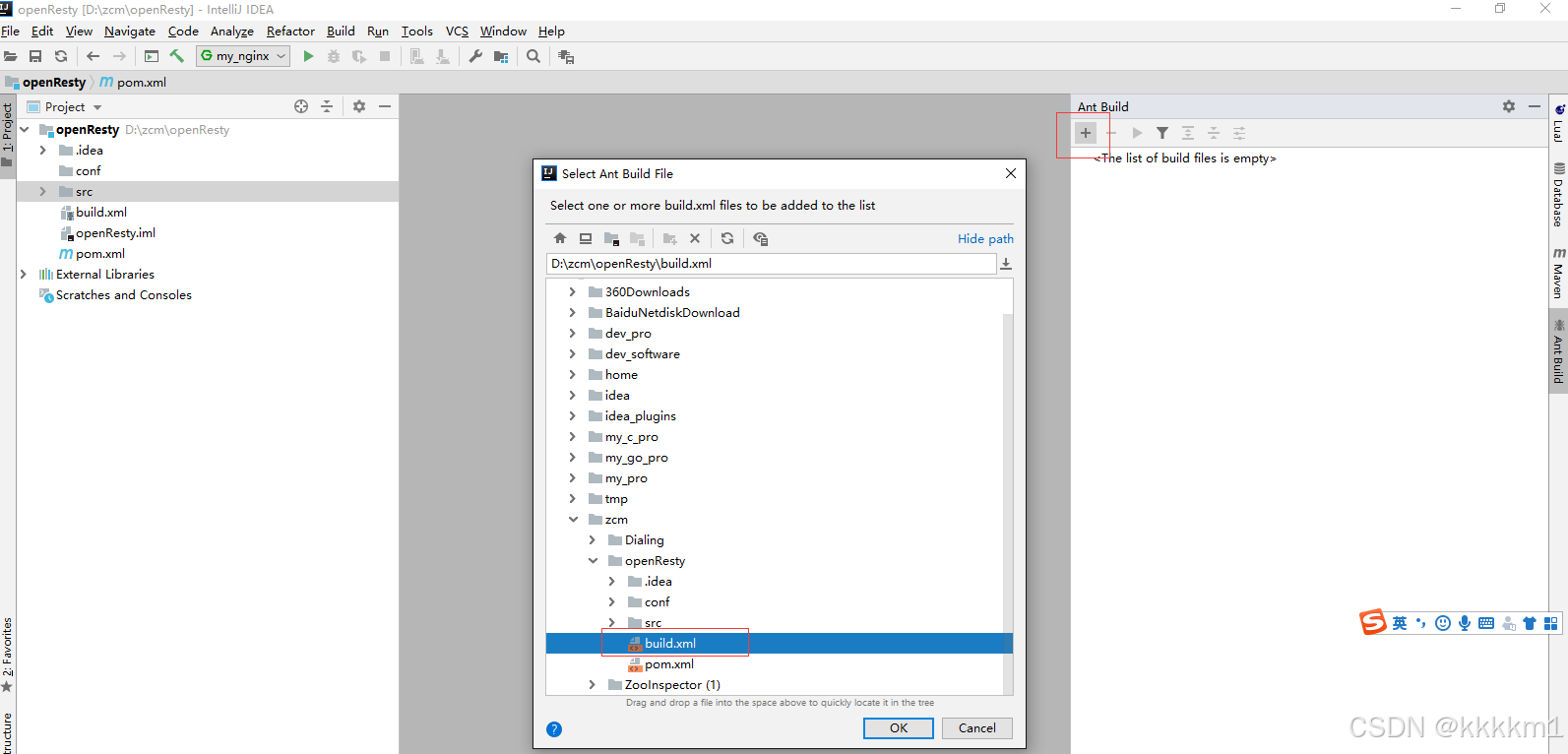This screenshot has height=754, width=1568.
Task: Add build file with plus icon
Action: click(x=1086, y=133)
